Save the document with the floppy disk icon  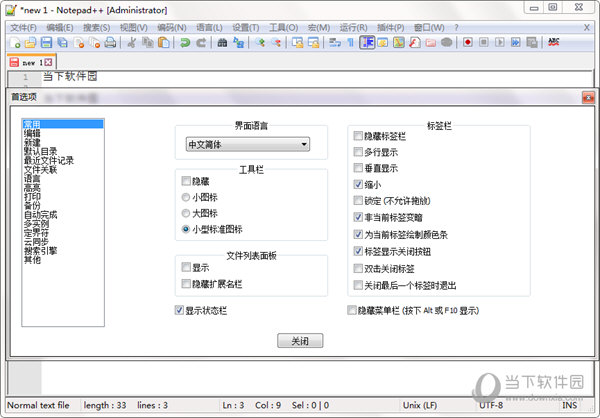tap(46, 42)
